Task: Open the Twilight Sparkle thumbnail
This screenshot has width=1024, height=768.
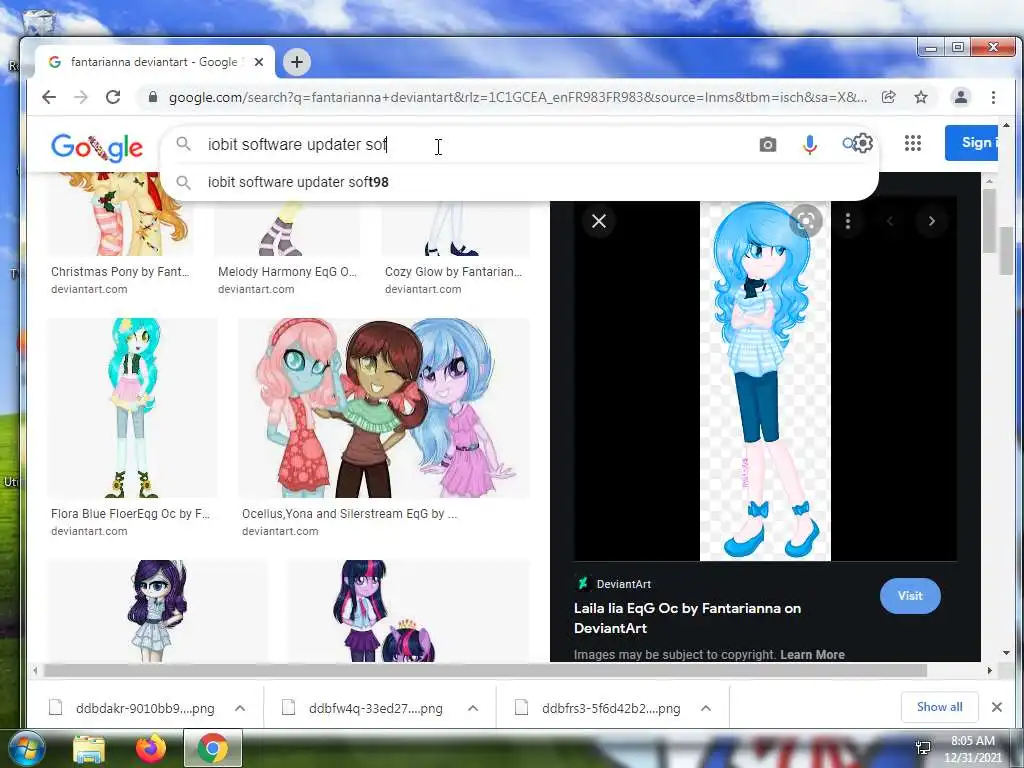Action: tap(409, 611)
